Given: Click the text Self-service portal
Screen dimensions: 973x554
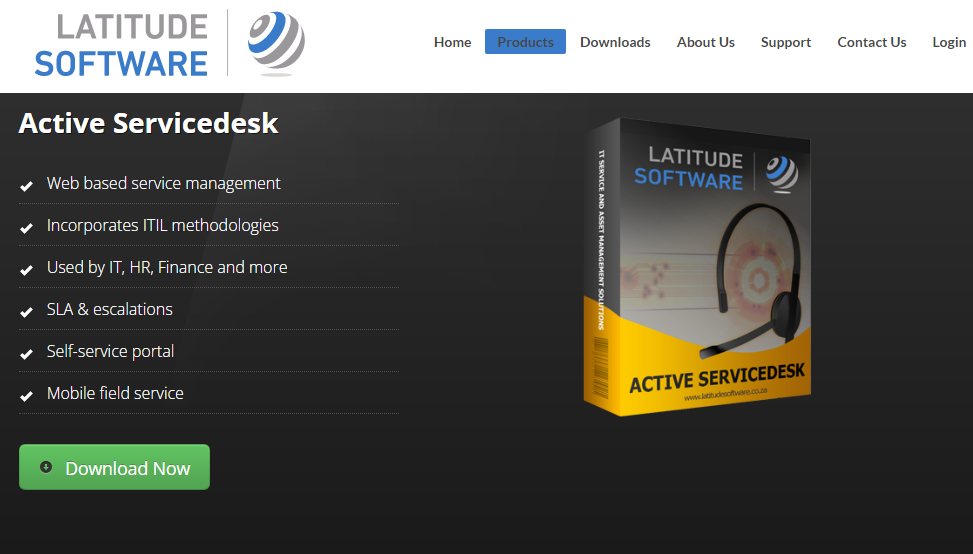Looking at the screenshot, I should pos(110,351).
